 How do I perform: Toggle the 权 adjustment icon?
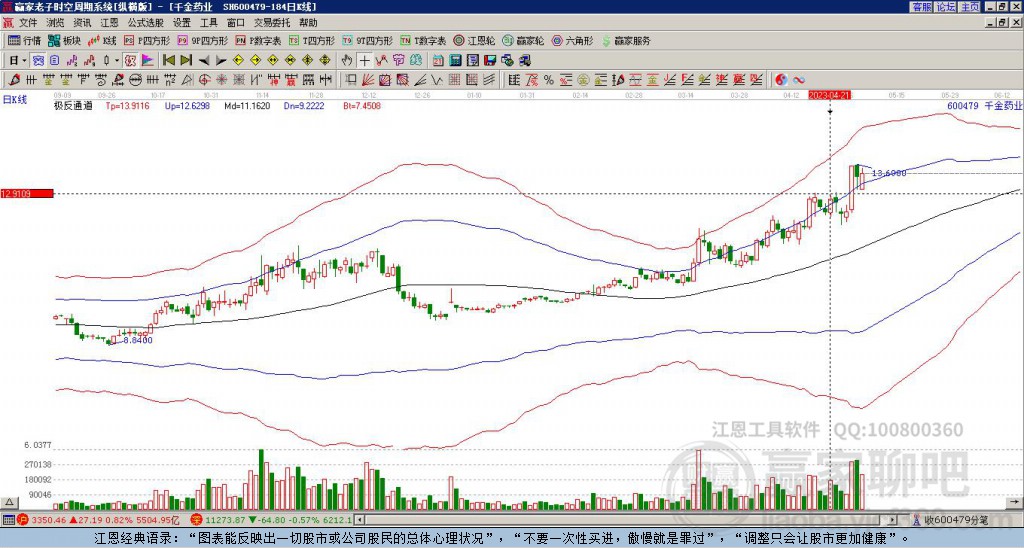[130, 61]
